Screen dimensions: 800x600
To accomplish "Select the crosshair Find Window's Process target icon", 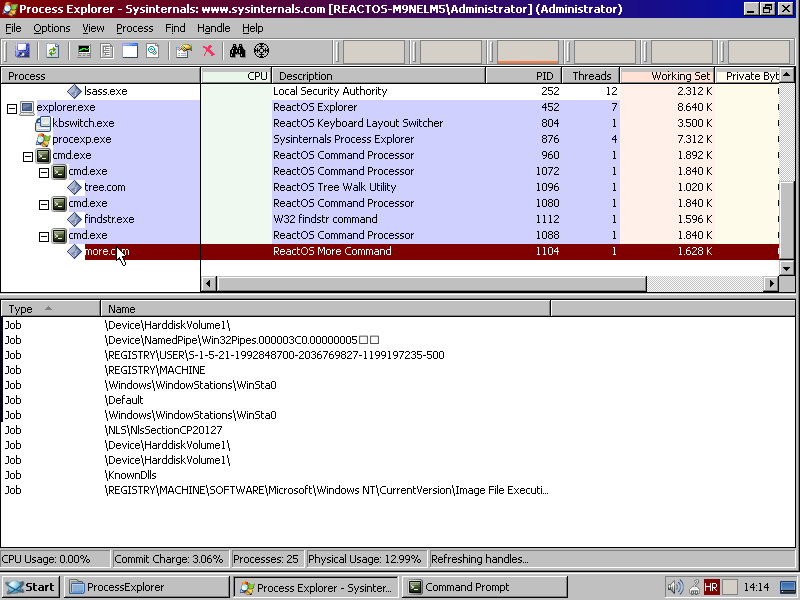I will [261, 51].
